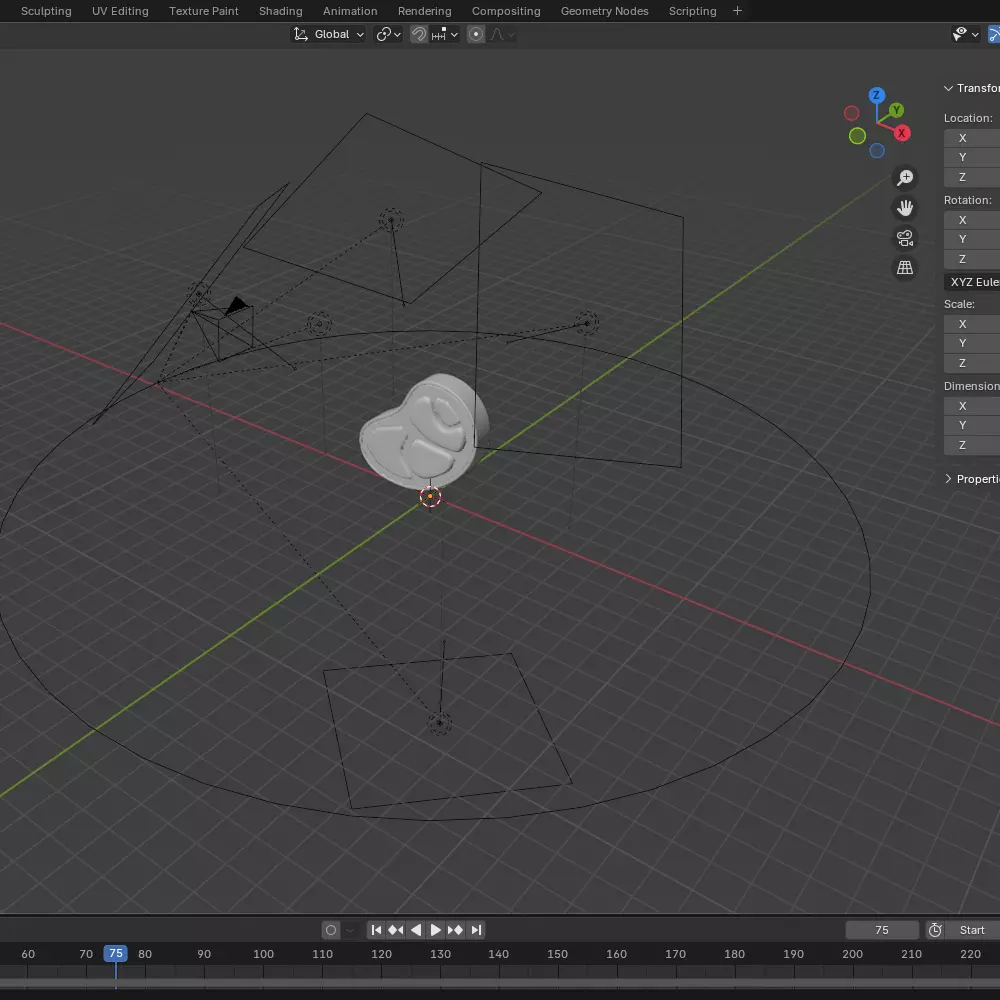This screenshot has width=1000, height=1000.
Task: Toggle the auto keying record button
Action: [x=330, y=930]
